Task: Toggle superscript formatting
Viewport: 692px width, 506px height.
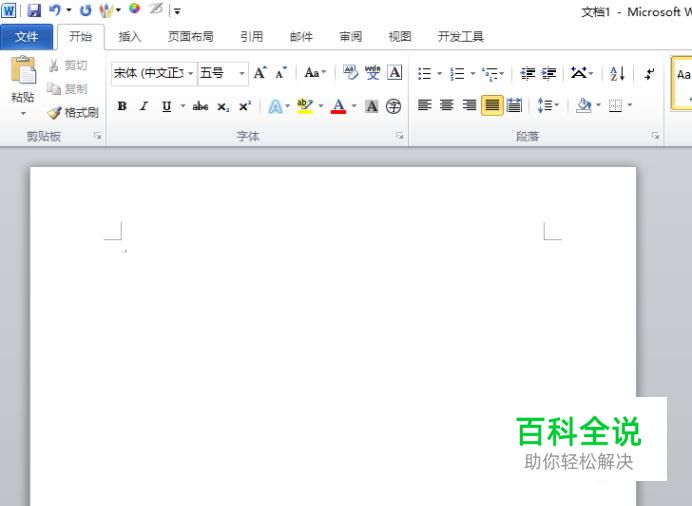Action: 245,106
